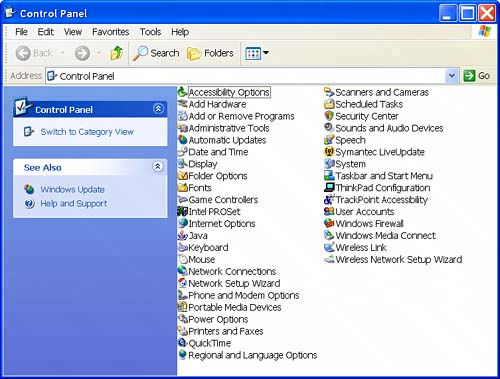
Task: Expand the Back button history arrow
Action: tap(62, 53)
